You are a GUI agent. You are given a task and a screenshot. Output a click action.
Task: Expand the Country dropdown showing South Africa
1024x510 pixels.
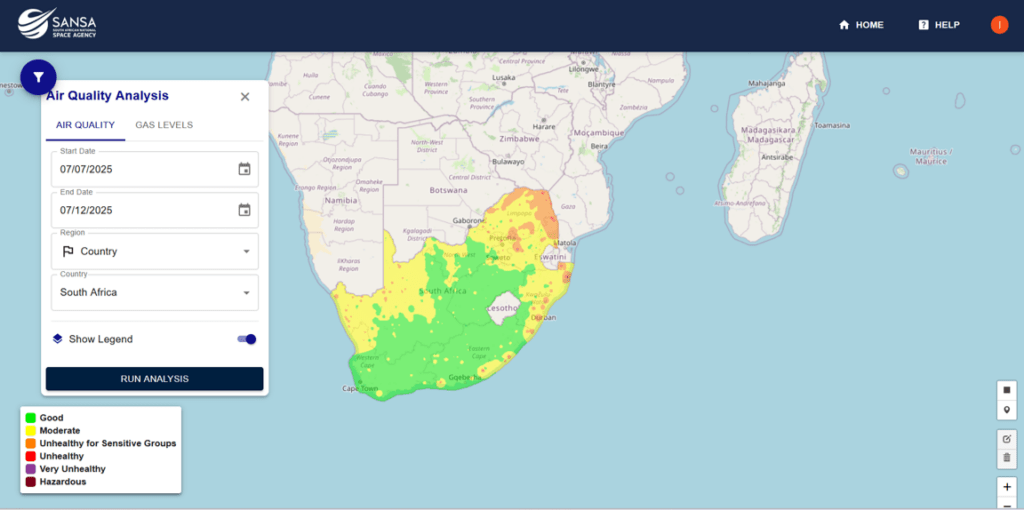click(154, 293)
